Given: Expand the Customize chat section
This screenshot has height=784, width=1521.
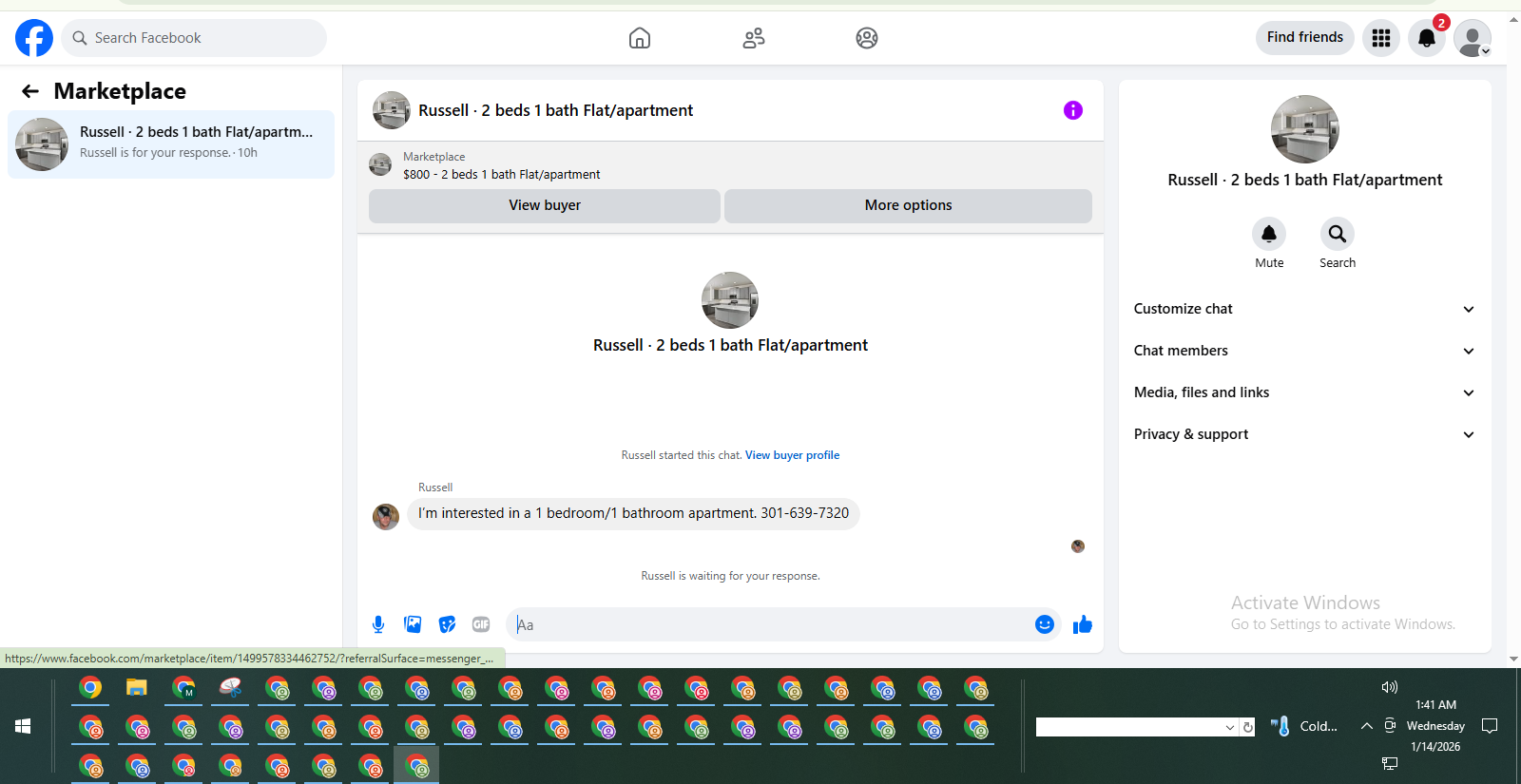Looking at the screenshot, I should point(1305,309).
